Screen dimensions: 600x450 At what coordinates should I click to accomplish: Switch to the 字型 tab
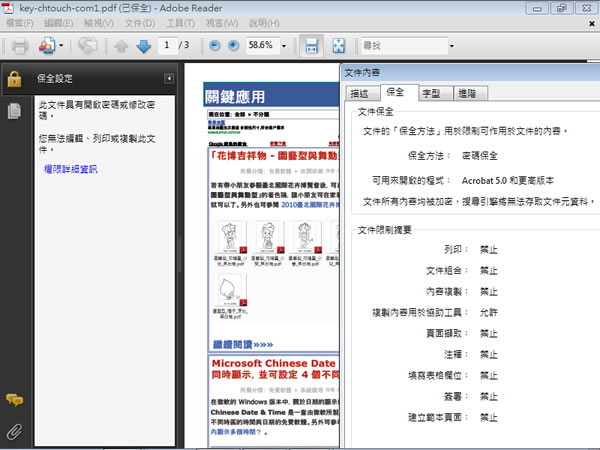(x=435, y=93)
